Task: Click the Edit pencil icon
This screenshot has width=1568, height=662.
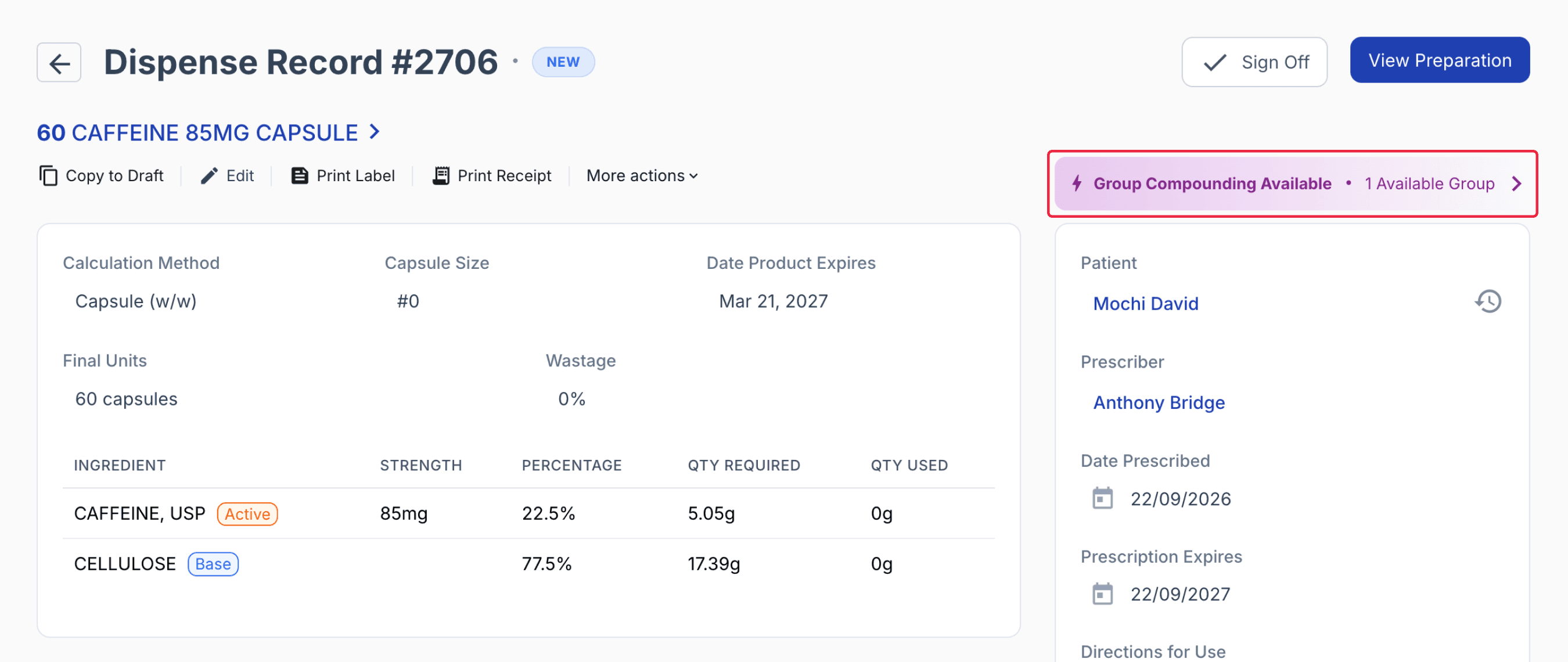Action: click(x=209, y=176)
